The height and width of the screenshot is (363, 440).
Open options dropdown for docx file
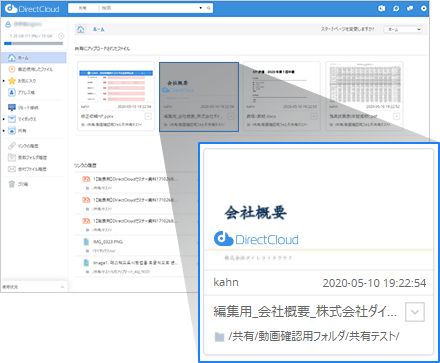[x=314, y=116]
